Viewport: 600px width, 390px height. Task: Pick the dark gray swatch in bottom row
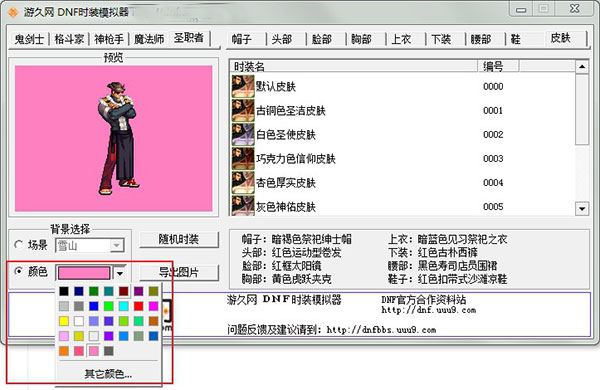pos(109,351)
